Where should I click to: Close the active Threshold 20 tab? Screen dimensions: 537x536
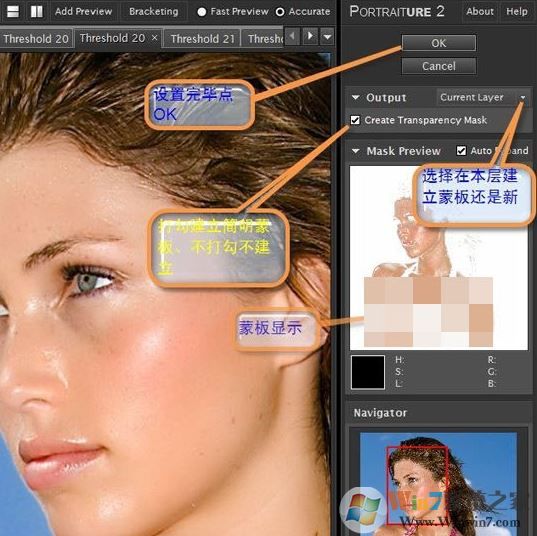coord(154,37)
